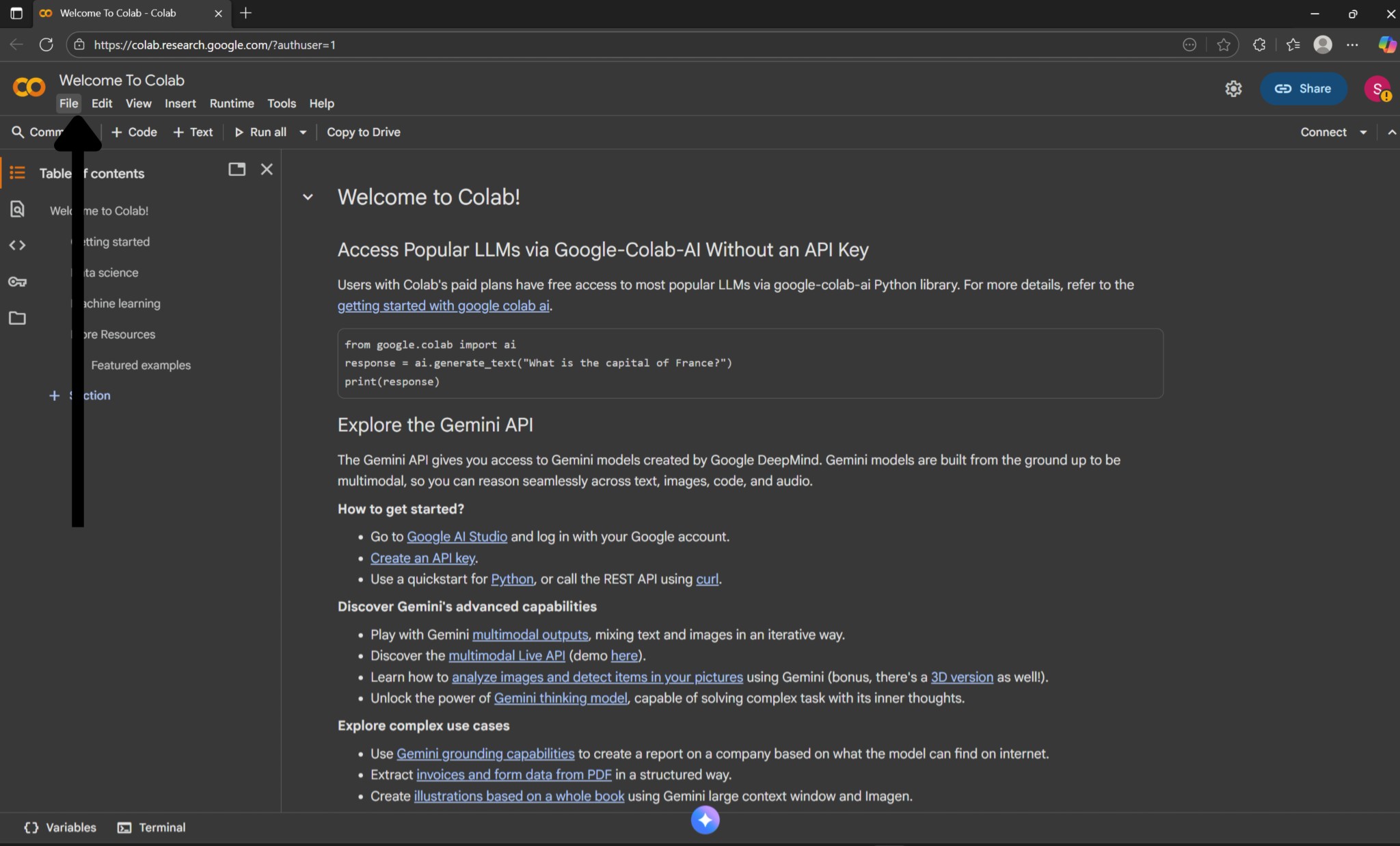Open the Secrets key icon

click(18, 282)
